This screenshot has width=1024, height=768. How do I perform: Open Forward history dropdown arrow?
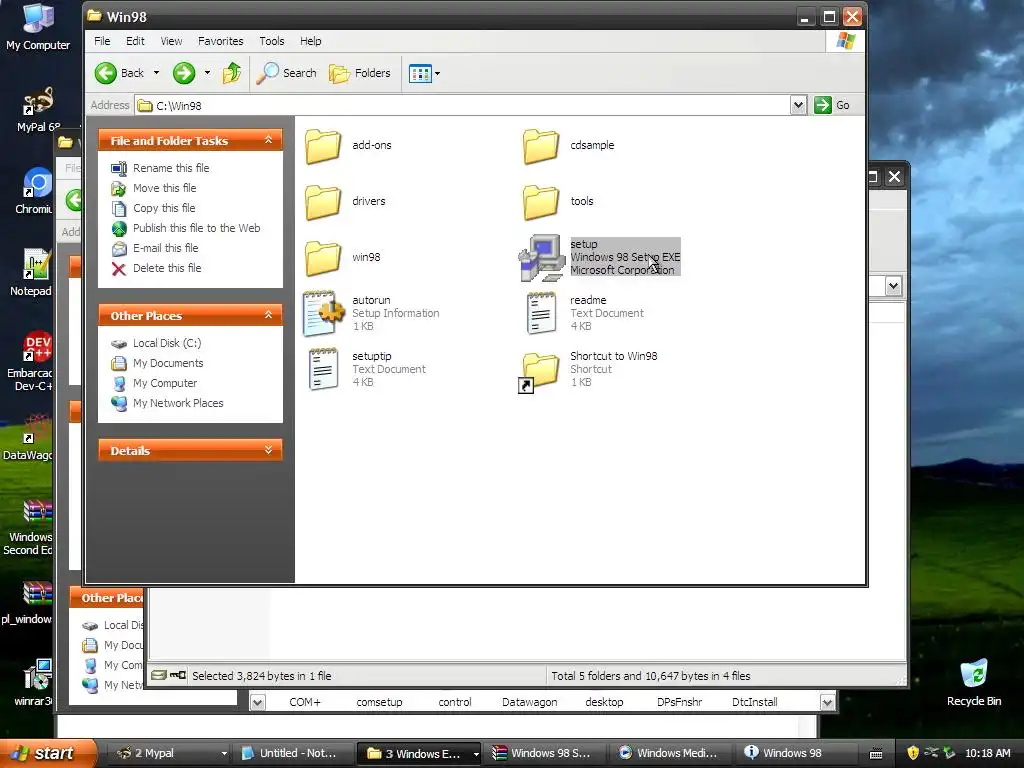pos(207,73)
